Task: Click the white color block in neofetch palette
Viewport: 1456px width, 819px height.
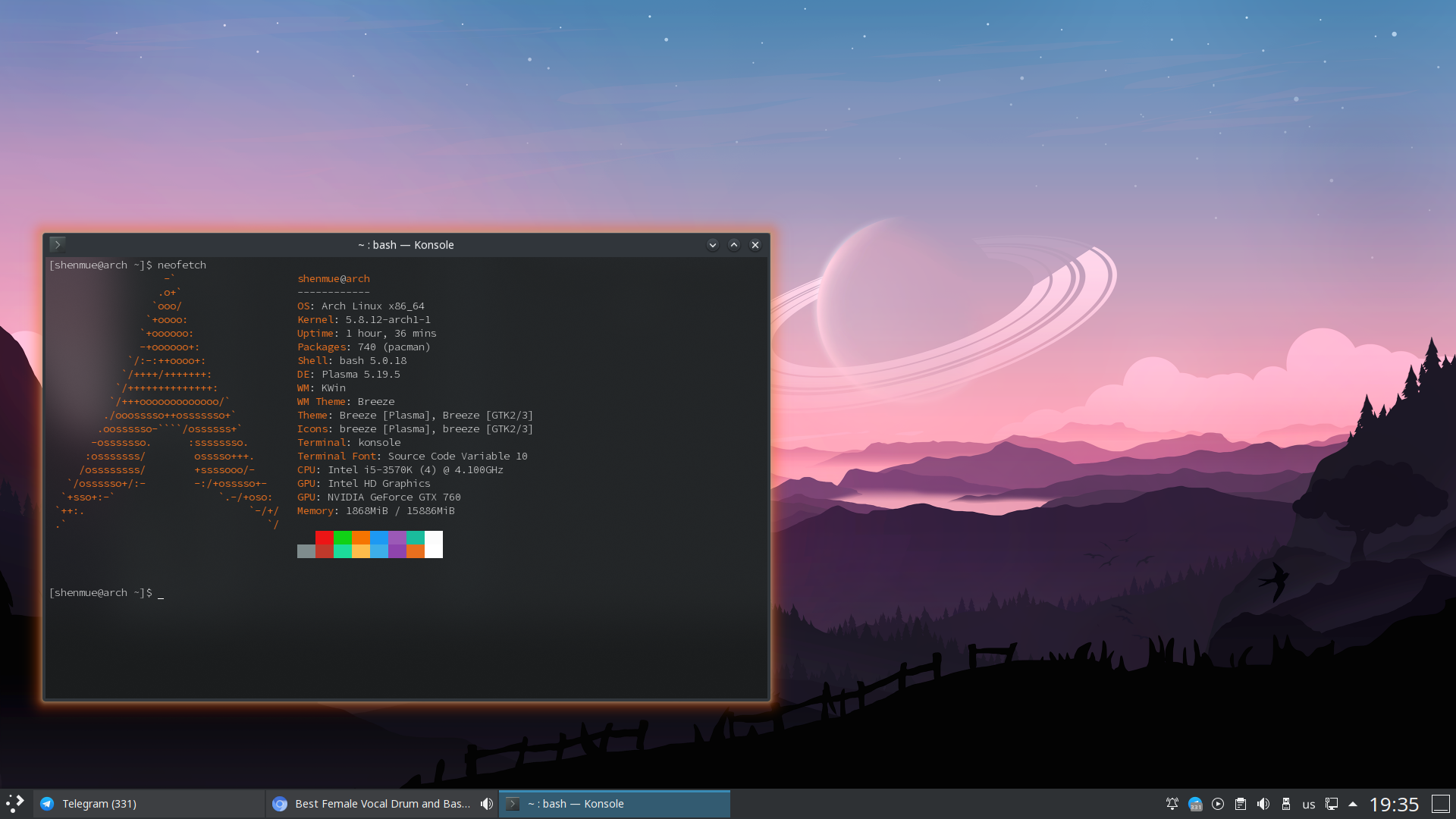Action: point(434,544)
